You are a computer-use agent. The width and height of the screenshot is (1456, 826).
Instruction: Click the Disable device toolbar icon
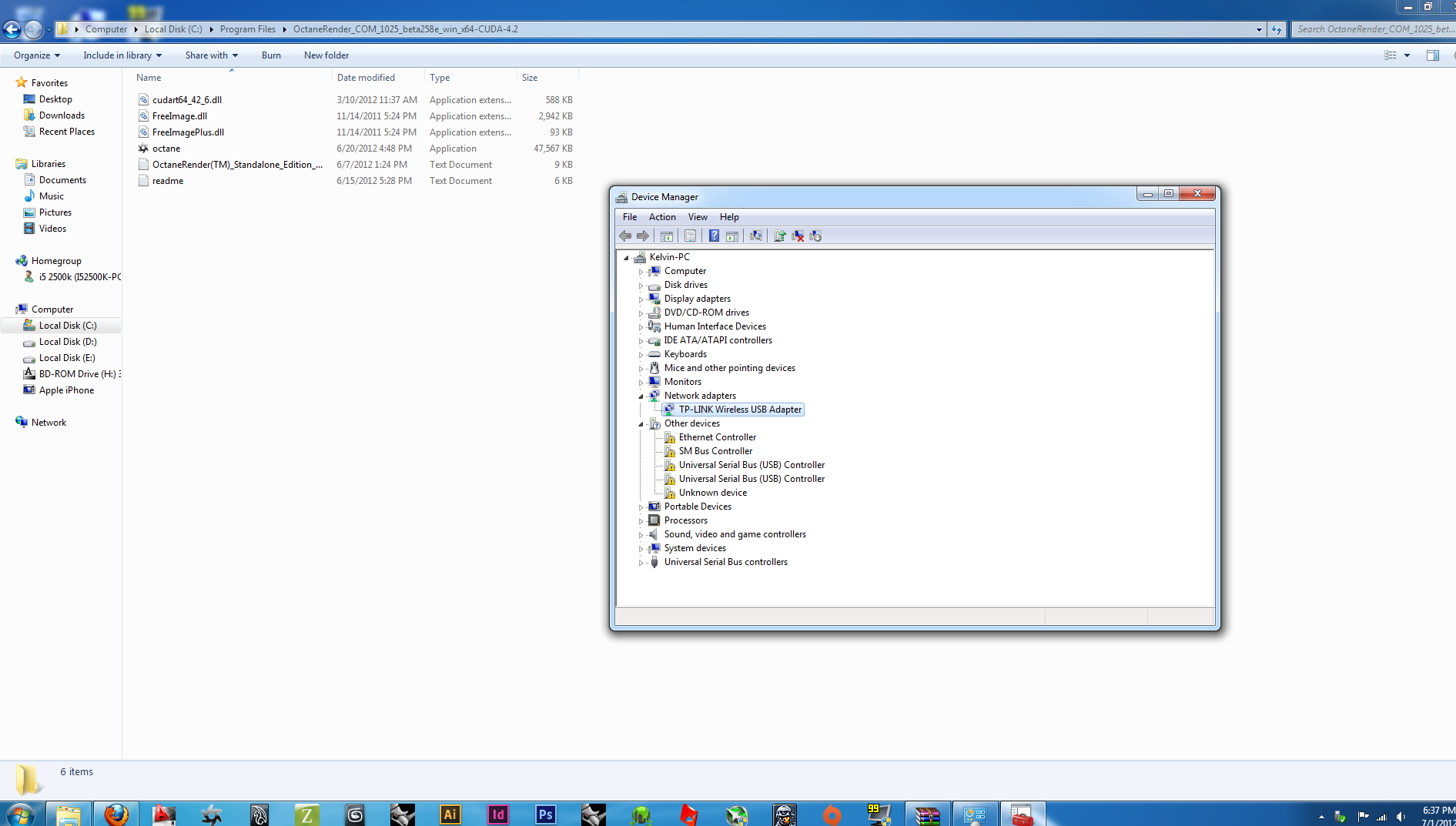point(815,236)
